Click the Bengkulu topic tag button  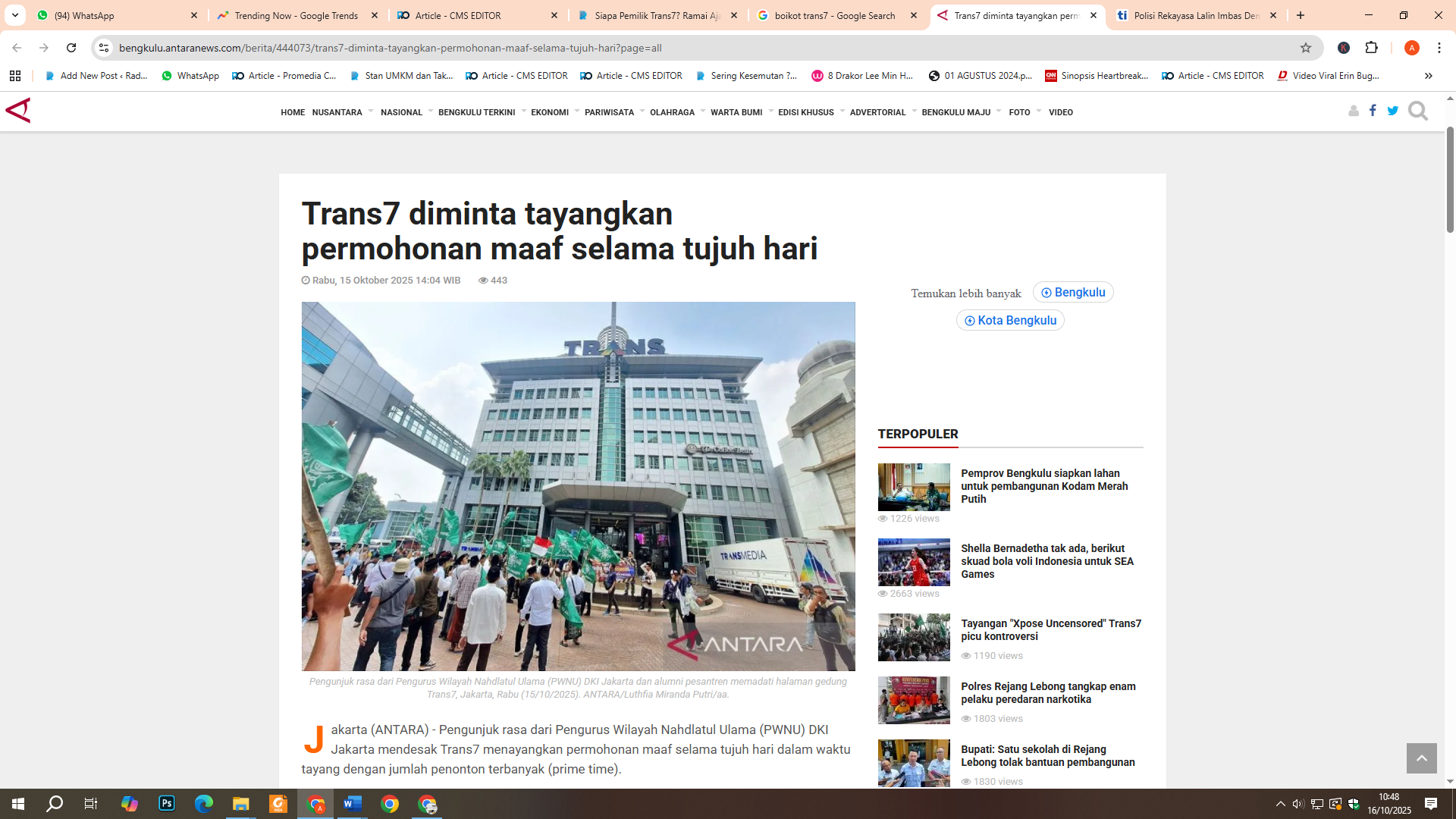1073,293
